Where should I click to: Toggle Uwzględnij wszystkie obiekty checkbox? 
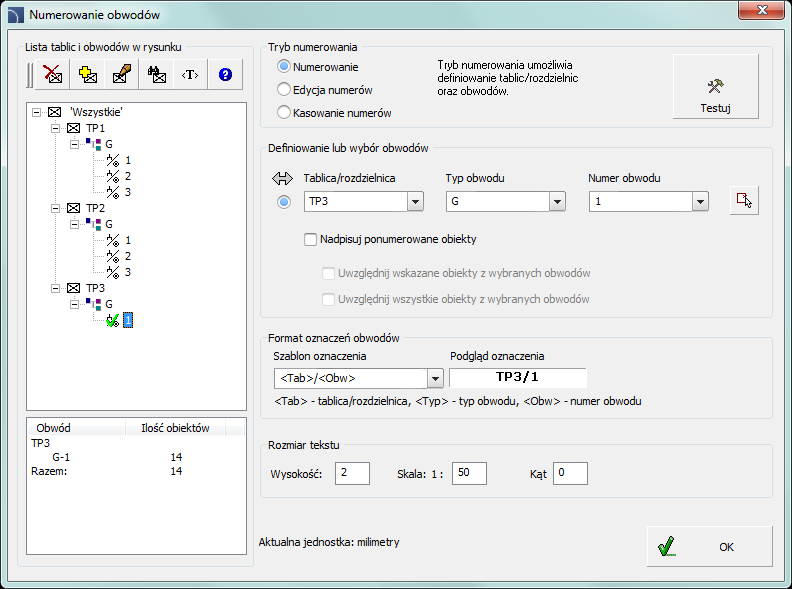click(x=328, y=299)
